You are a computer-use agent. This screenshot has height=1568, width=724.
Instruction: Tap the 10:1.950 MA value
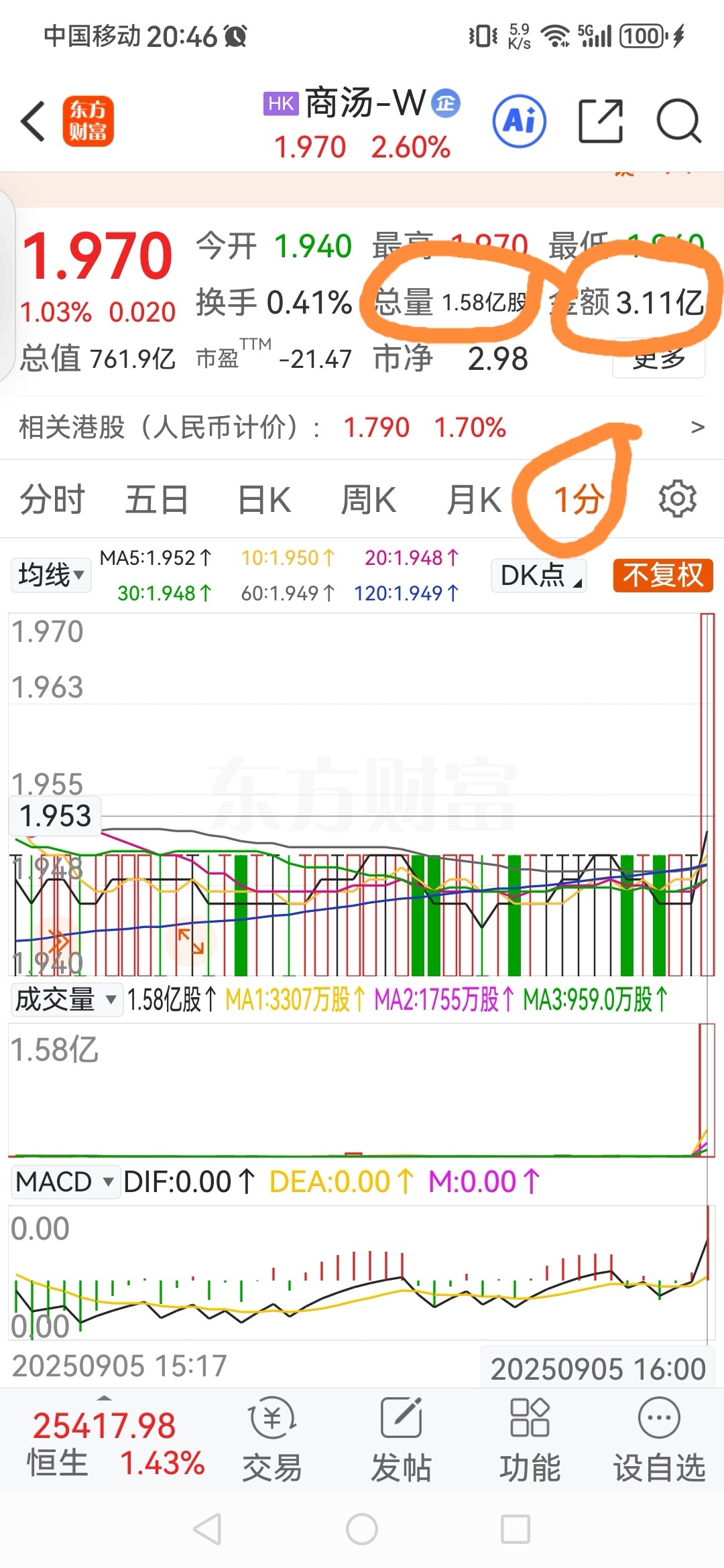[288, 558]
